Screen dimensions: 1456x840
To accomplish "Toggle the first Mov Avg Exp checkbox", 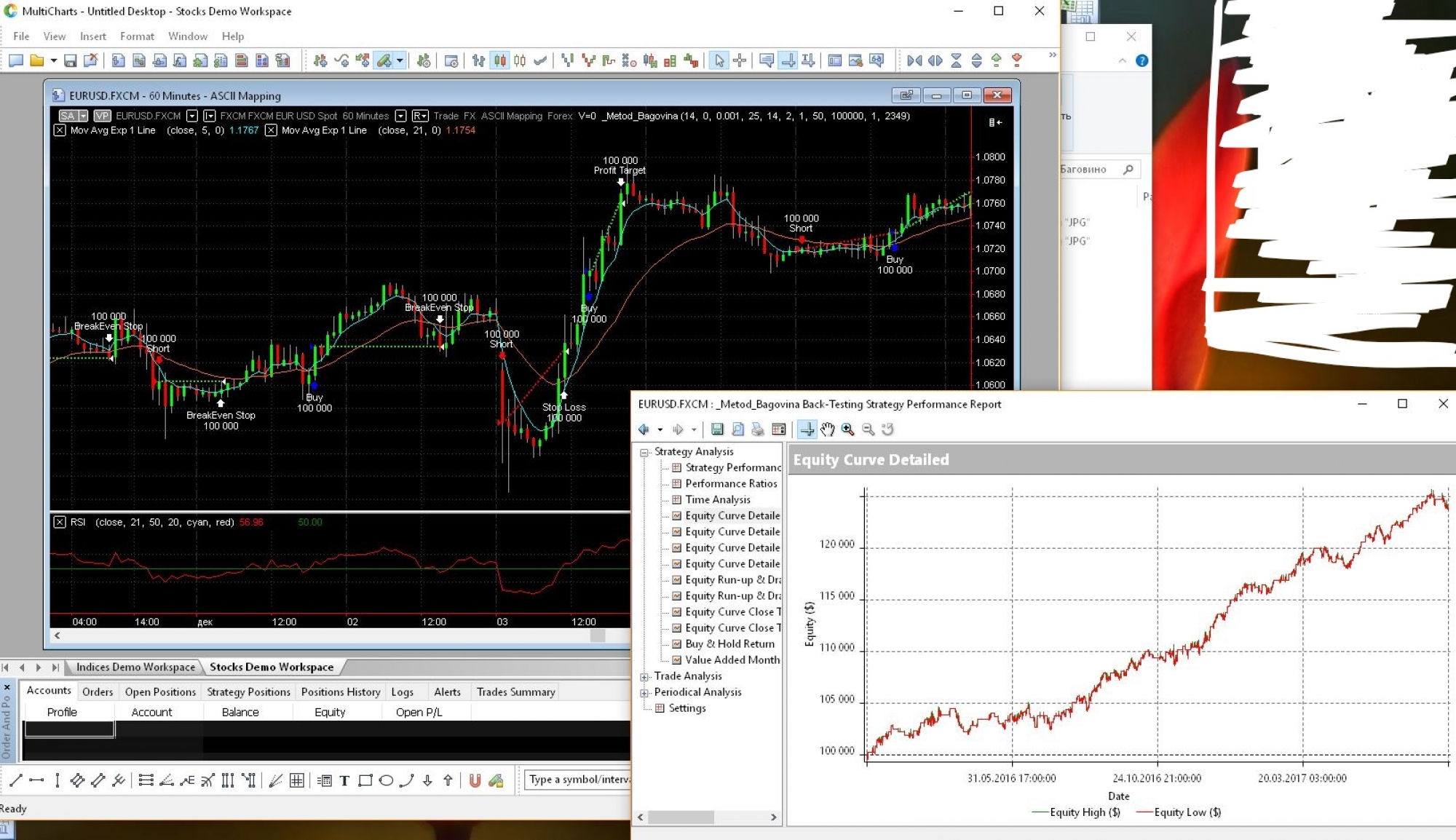I will pyautogui.click(x=60, y=130).
